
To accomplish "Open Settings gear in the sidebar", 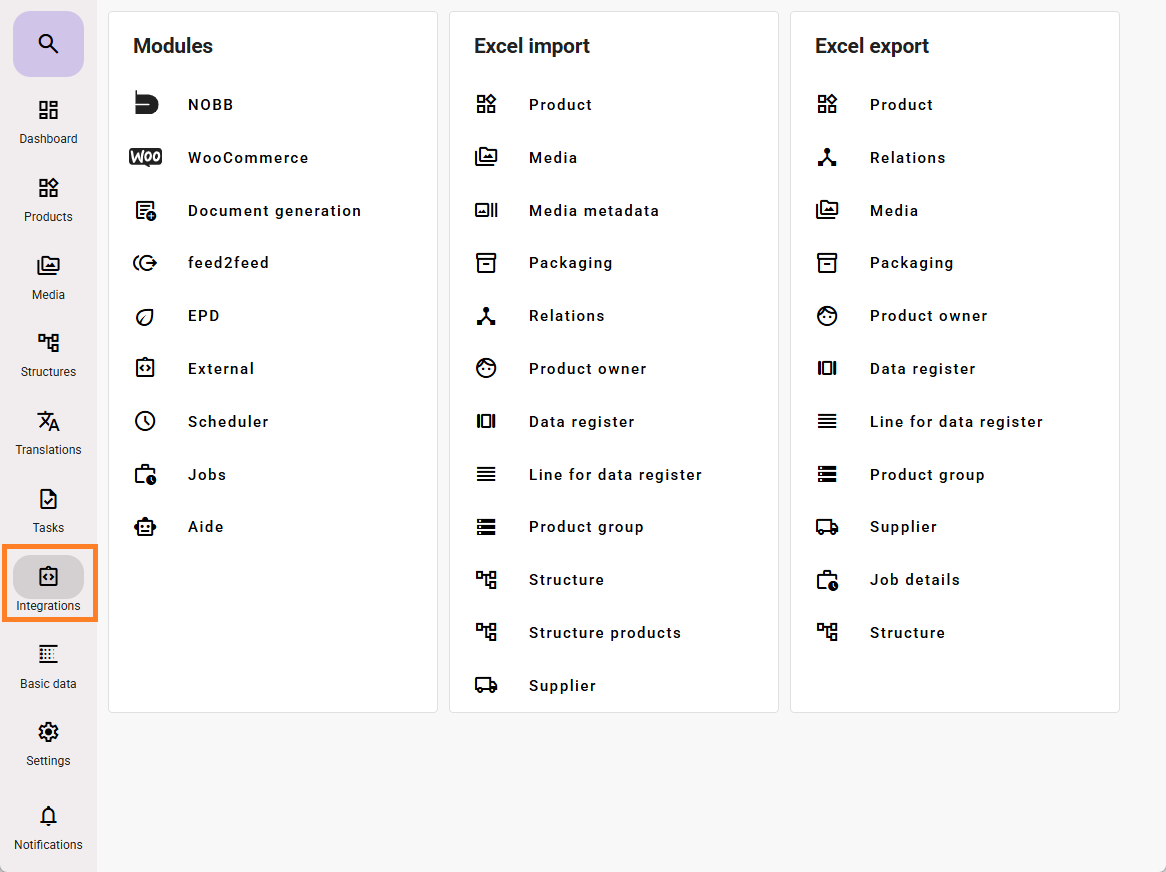I will tap(48, 743).
